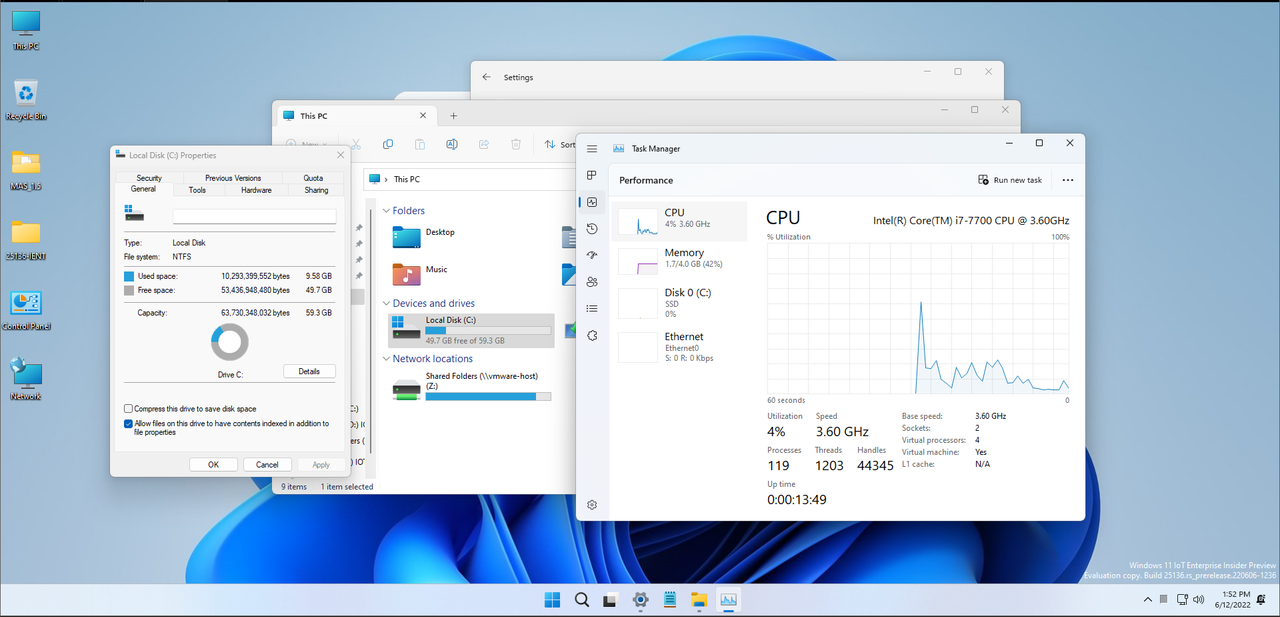Select the Recycle Bin desktop icon
Screen dimensions: 1280x617
pos(26,100)
